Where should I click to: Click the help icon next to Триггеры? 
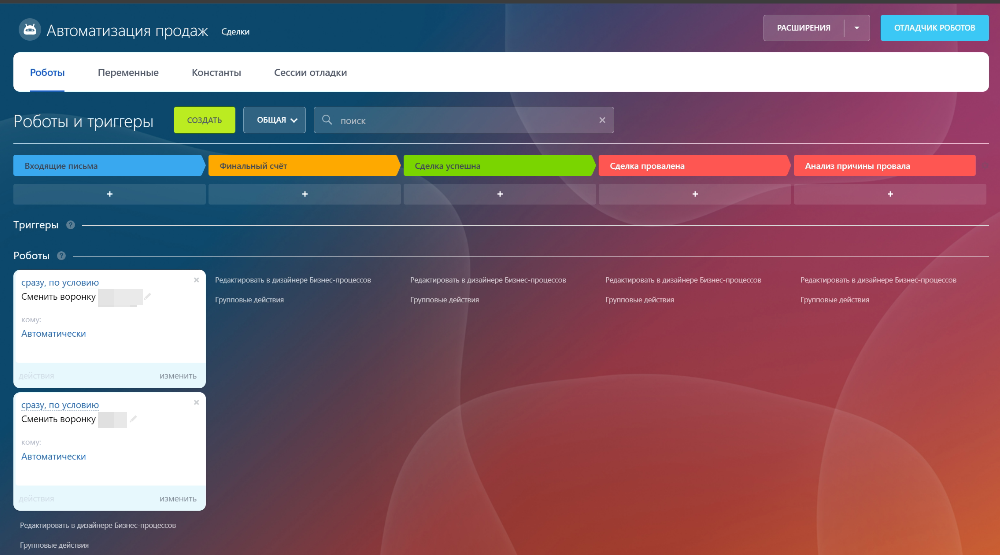(70, 225)
